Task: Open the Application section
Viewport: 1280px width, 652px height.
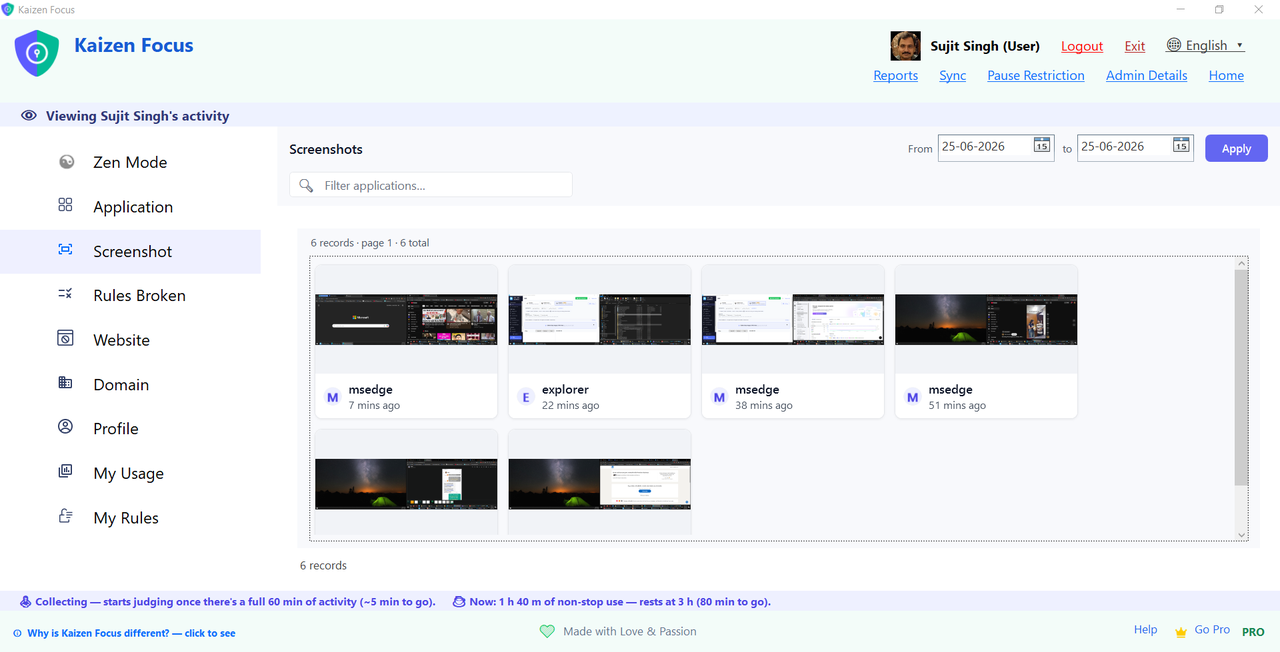Action: click(130, 207)
